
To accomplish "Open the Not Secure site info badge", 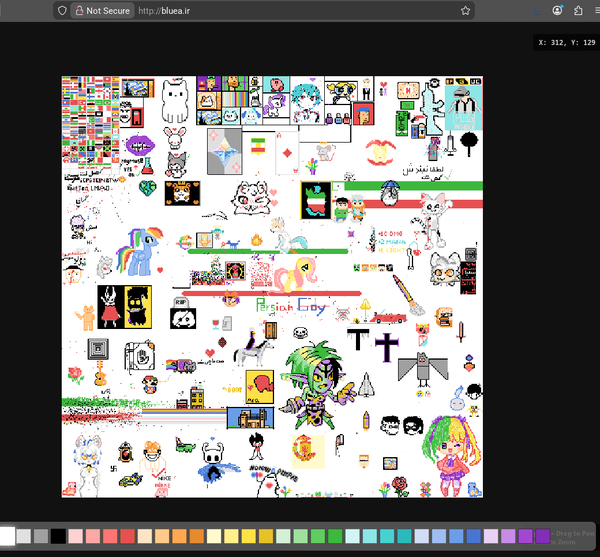I will pos(102,11).
